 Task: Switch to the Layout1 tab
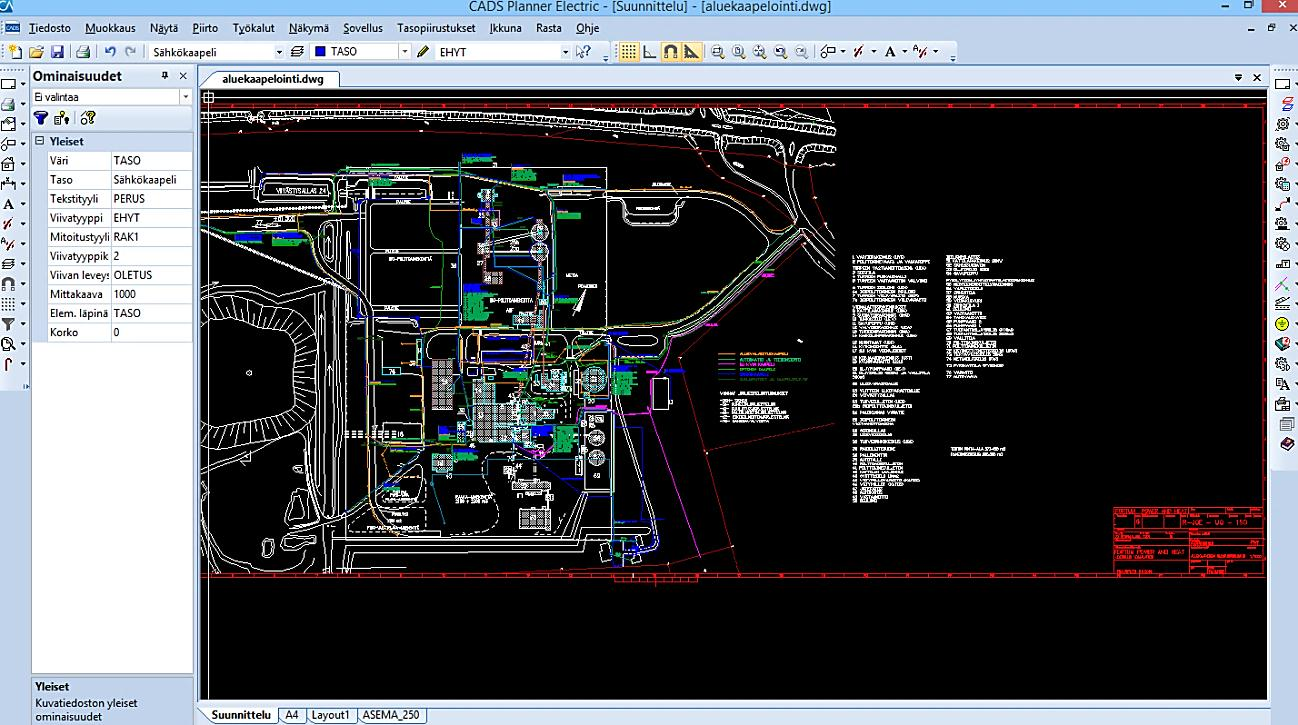click(330, 715)
